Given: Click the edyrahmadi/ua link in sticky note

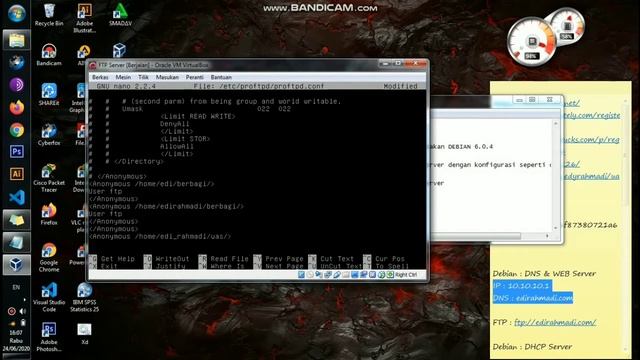Looking at the screenshot, I should pyautogui.click(x=592, y=176).
